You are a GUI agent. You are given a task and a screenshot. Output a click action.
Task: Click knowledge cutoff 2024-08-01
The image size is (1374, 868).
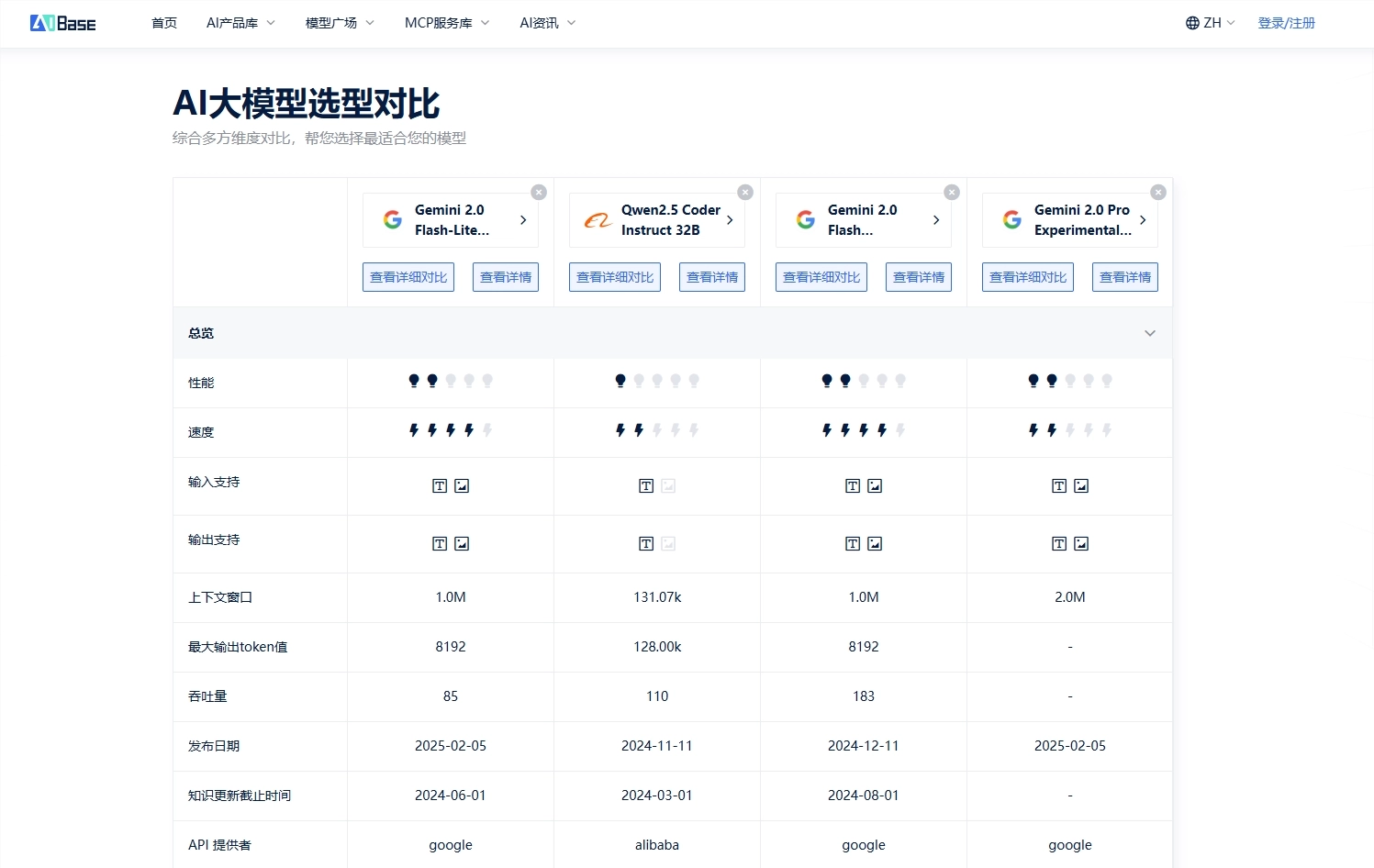[864, 796]
